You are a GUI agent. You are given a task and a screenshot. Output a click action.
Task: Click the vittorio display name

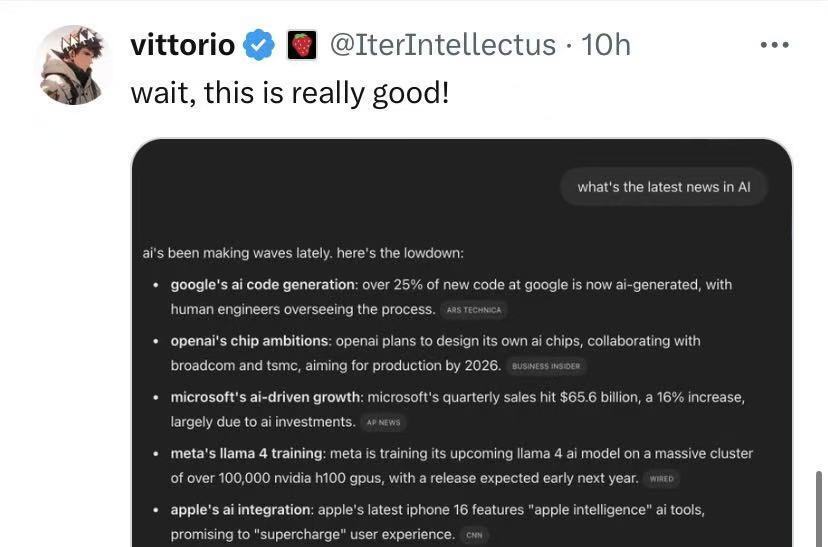[183, 45]
